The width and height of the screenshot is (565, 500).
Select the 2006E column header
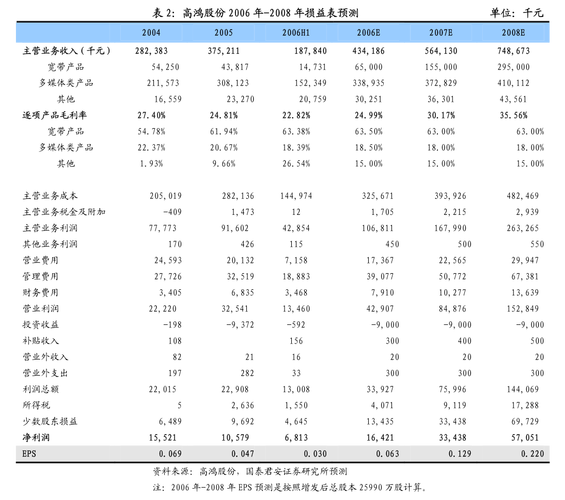369,33
